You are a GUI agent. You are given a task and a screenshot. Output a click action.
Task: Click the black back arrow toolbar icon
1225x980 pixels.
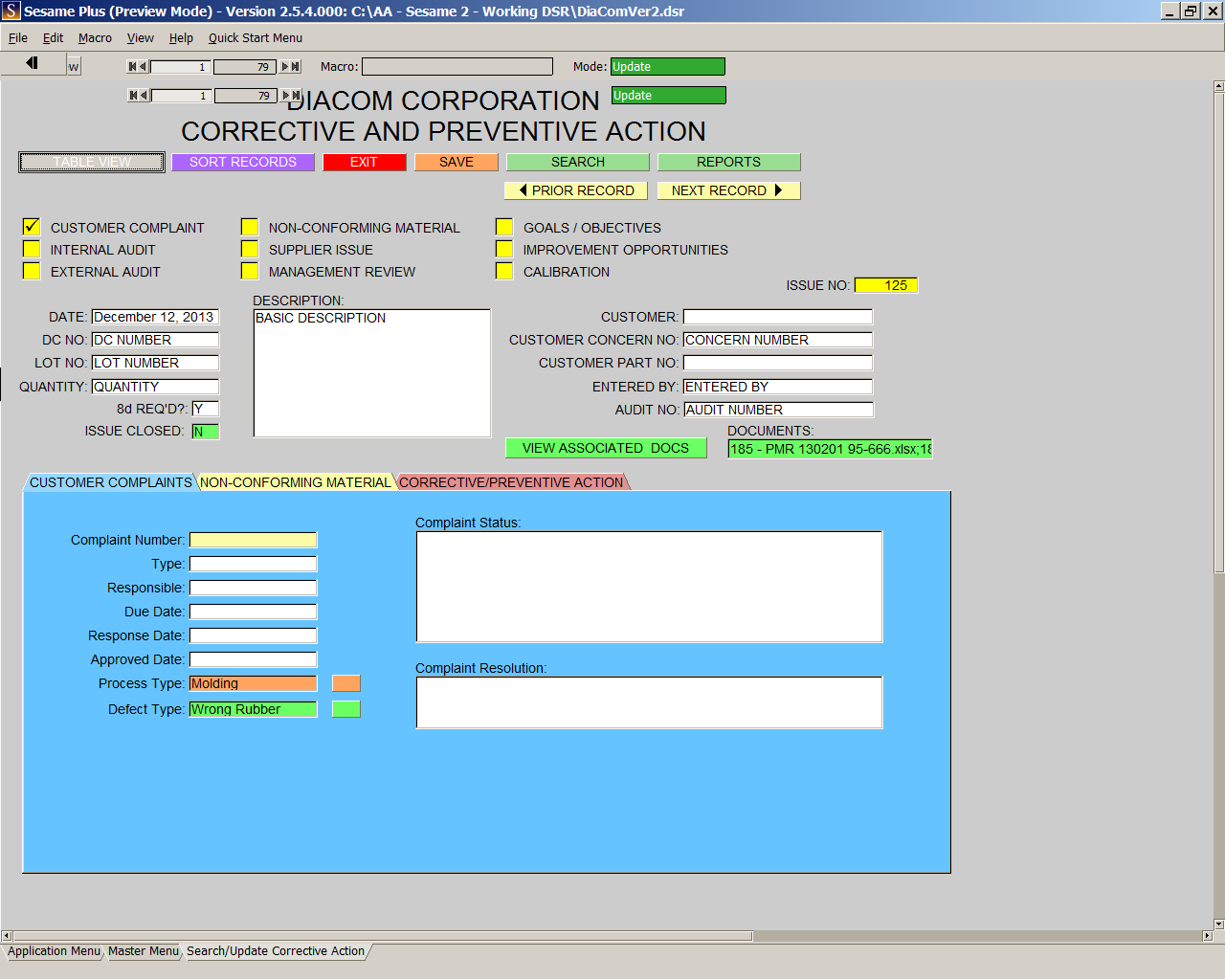click(32, 63)
